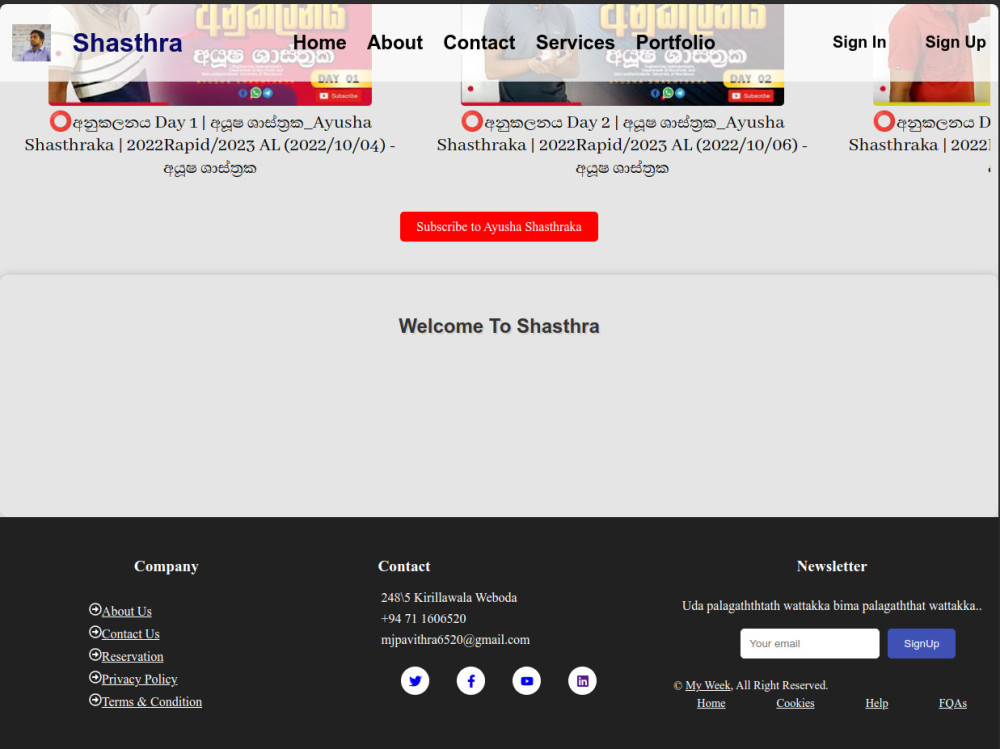Open the Facebook social icon
Image resolution: width=1000 pixels, height=749 pixels.
coord(471,681)
